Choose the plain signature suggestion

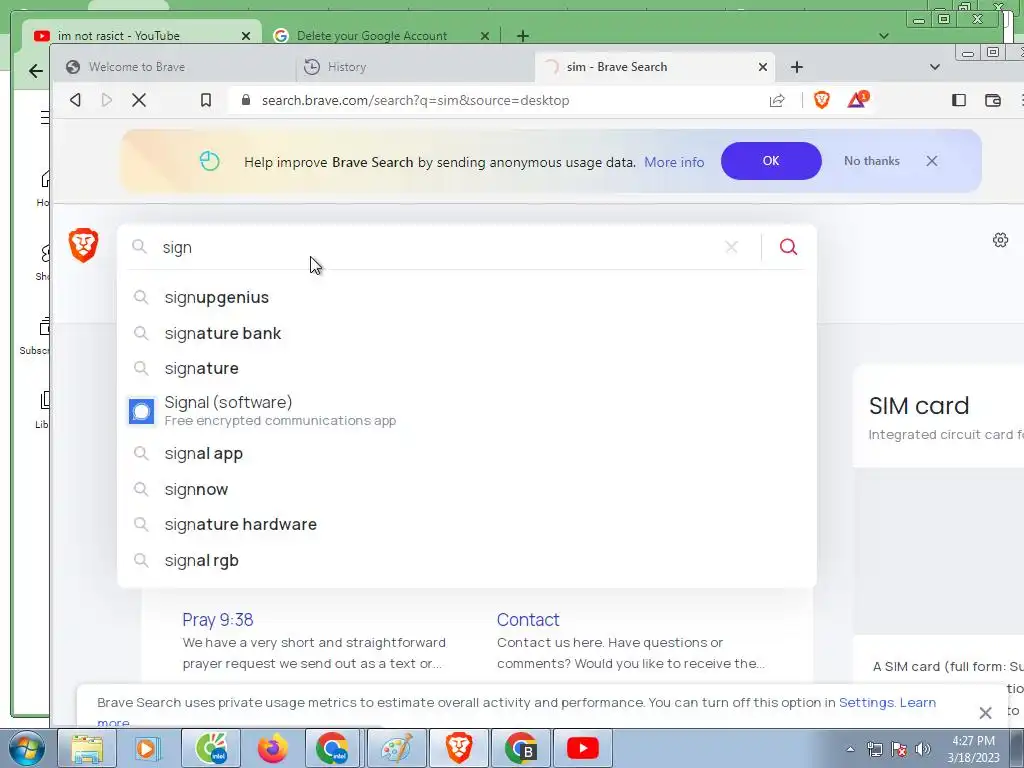(467, 368)
